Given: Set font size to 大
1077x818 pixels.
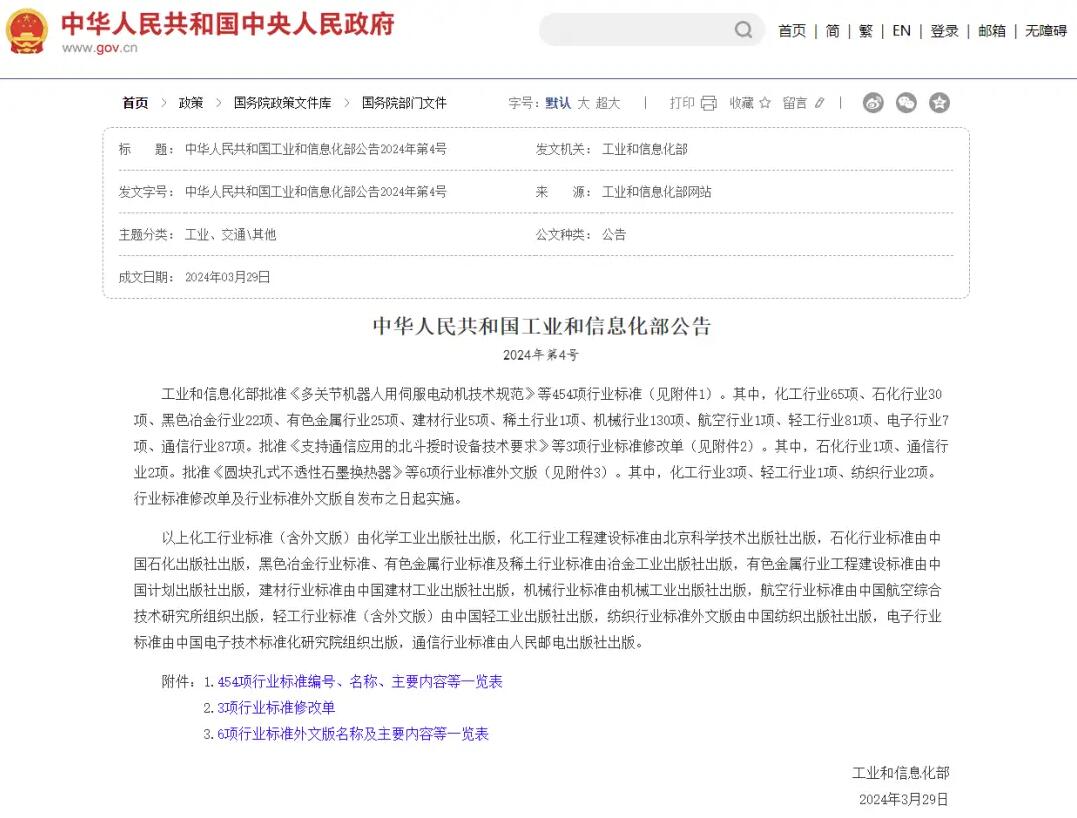Looking at the screenshot, I should (x=583, y=103).
